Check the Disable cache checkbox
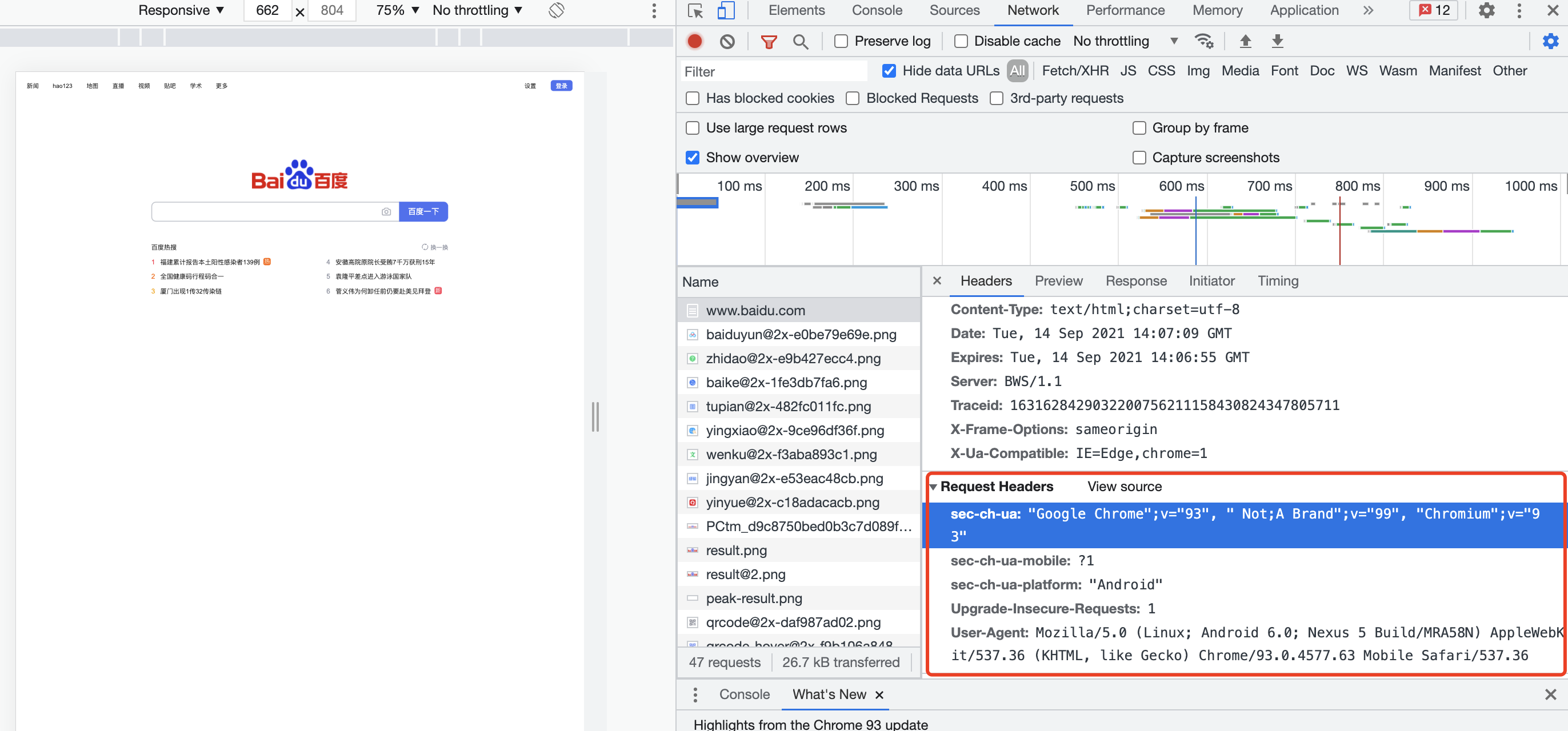Viewport: 1568px width, 731px height. [961, 41]
